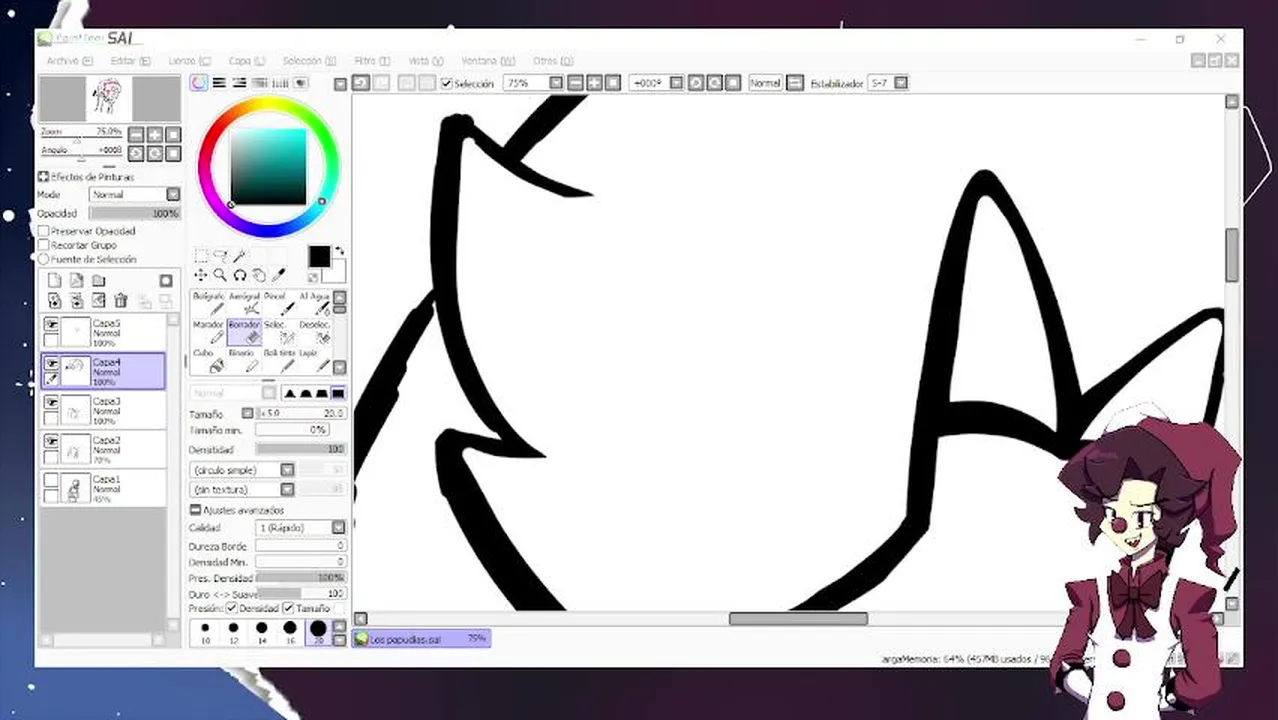Toggle Recortar Grupo checkbox

click(44, 245)
